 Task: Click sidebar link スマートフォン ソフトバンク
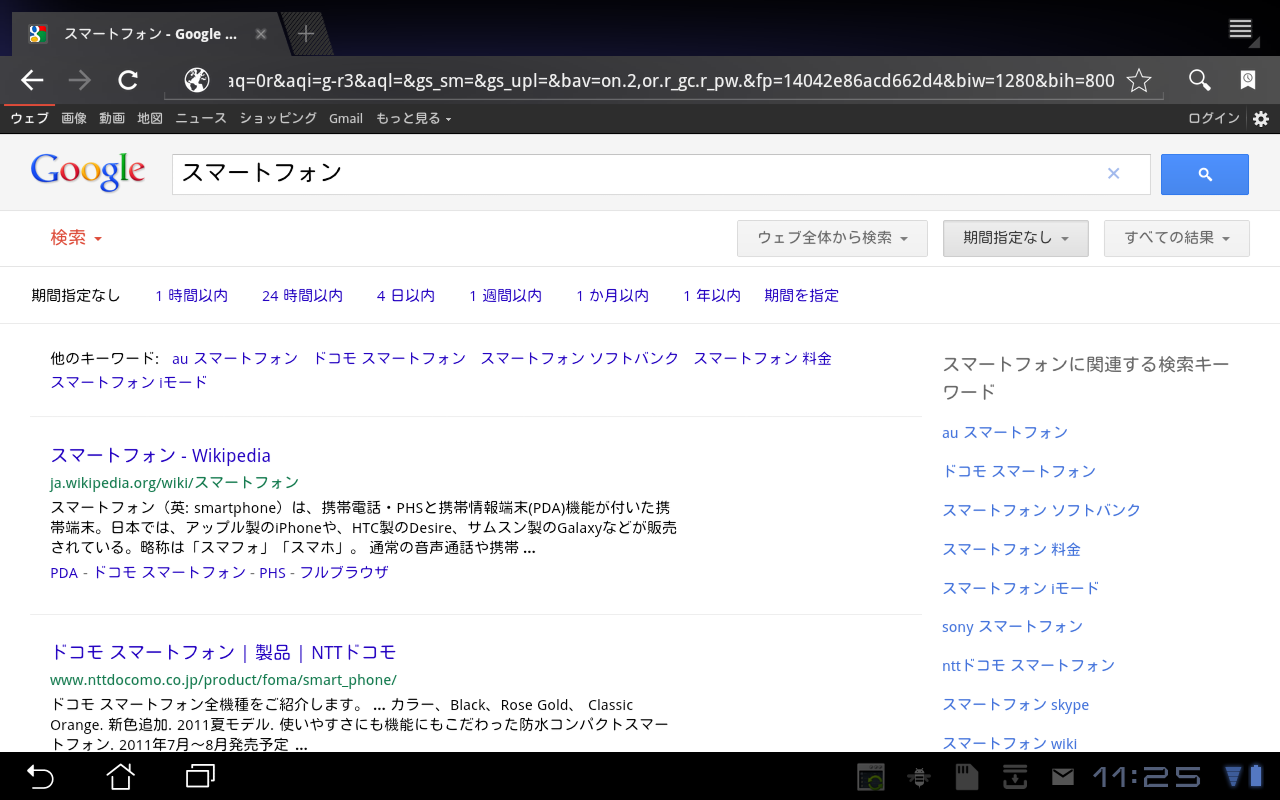(1041, 510)
